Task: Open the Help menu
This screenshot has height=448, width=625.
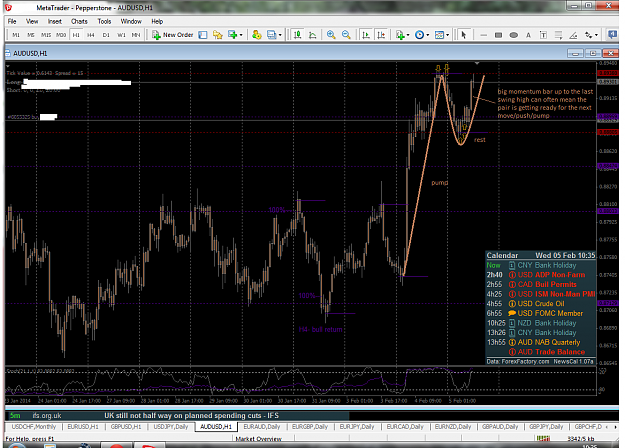Action: pos(157,22)
